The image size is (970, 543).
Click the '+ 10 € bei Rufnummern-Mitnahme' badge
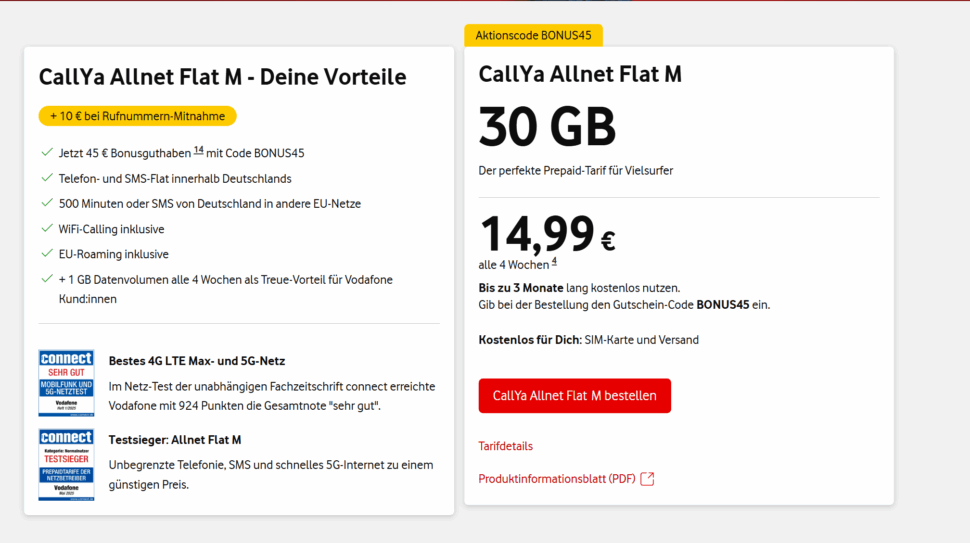(137, 116)
